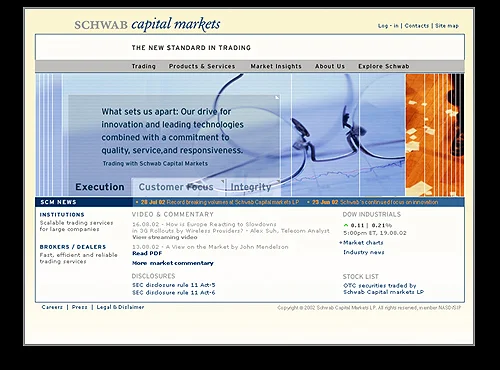Click the STOCK LIST heading

[x=361, y=276]
